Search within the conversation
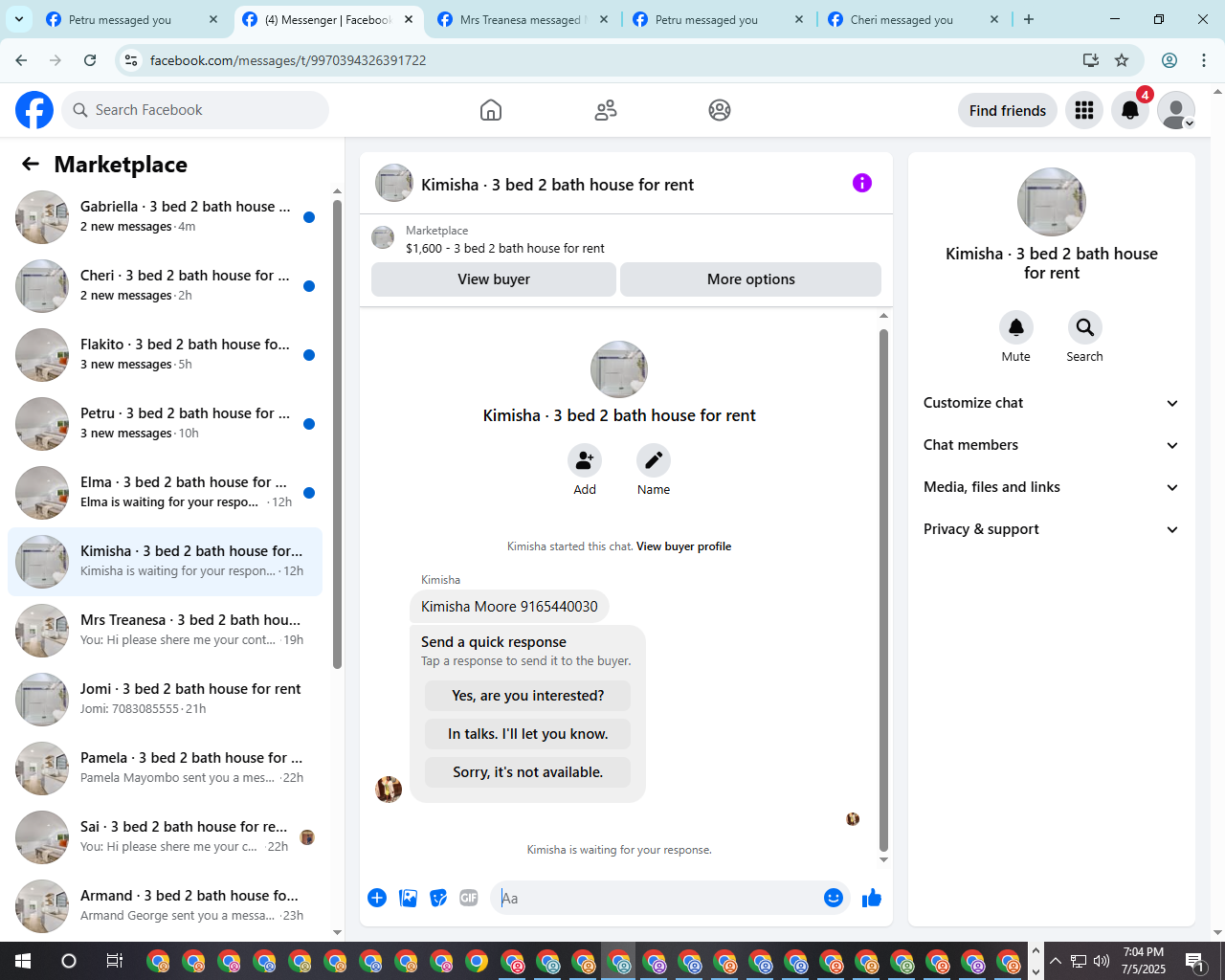Viewport: 1225px width, 980px height. pyautogui.click(x=1085, y=327)
